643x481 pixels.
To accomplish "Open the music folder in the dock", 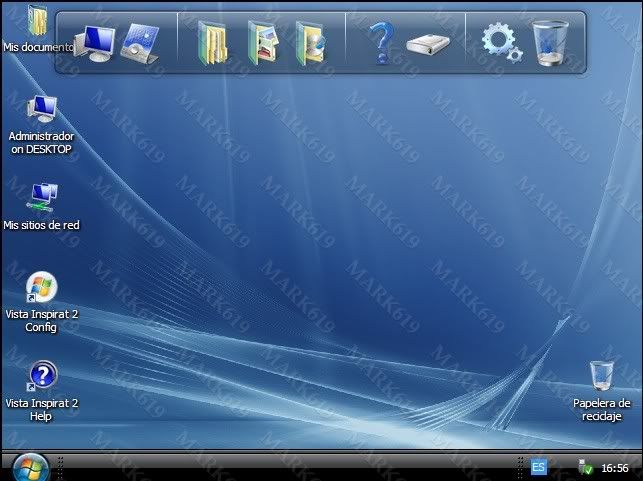I will tap(311, 43).
